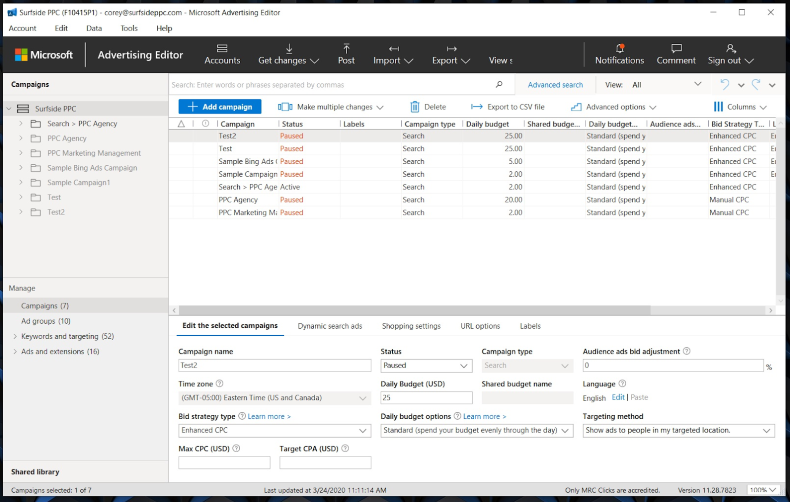Post changes with the Post icon
This screenshot has height=502, width=790.
tap(346, 54)
